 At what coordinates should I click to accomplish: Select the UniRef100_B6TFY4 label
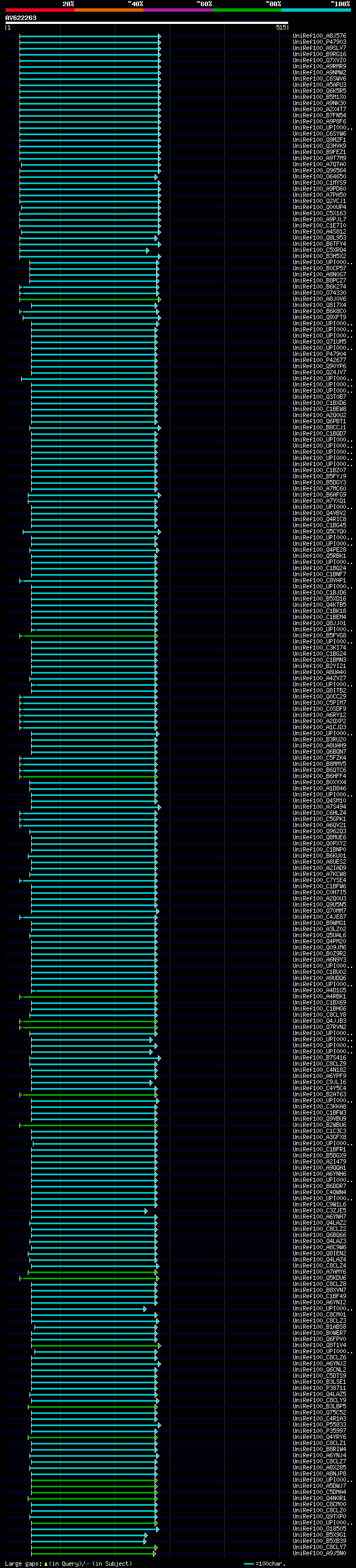(x=319, y=244)
